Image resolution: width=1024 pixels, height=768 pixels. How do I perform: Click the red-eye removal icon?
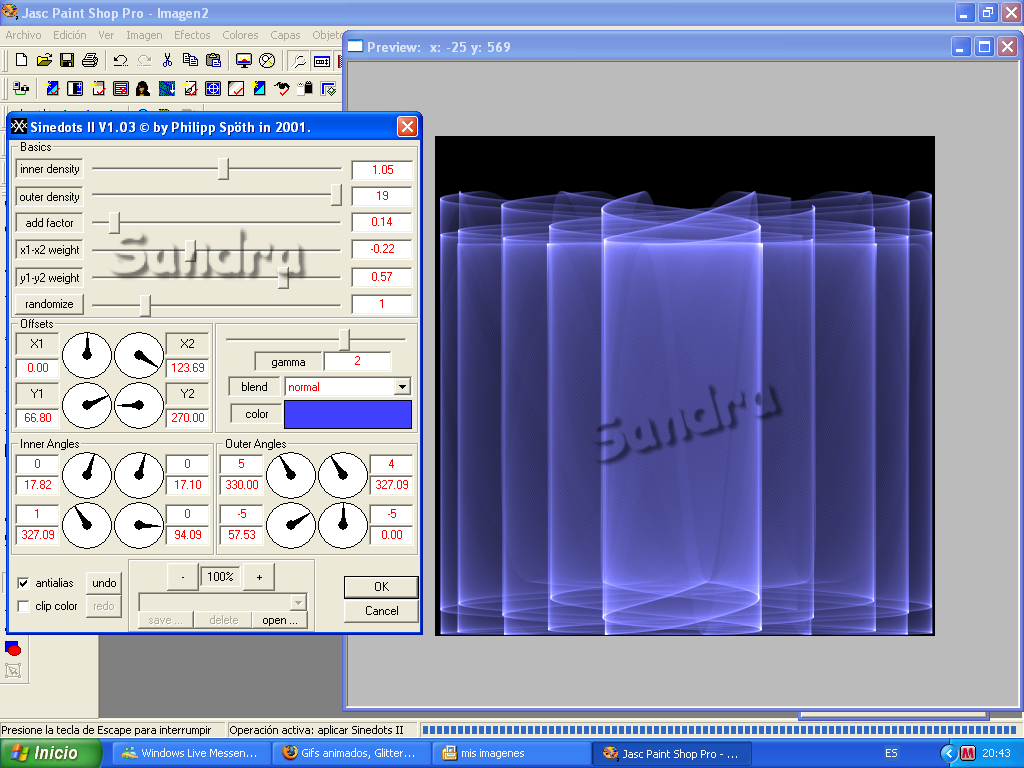(x=282, y=88)
